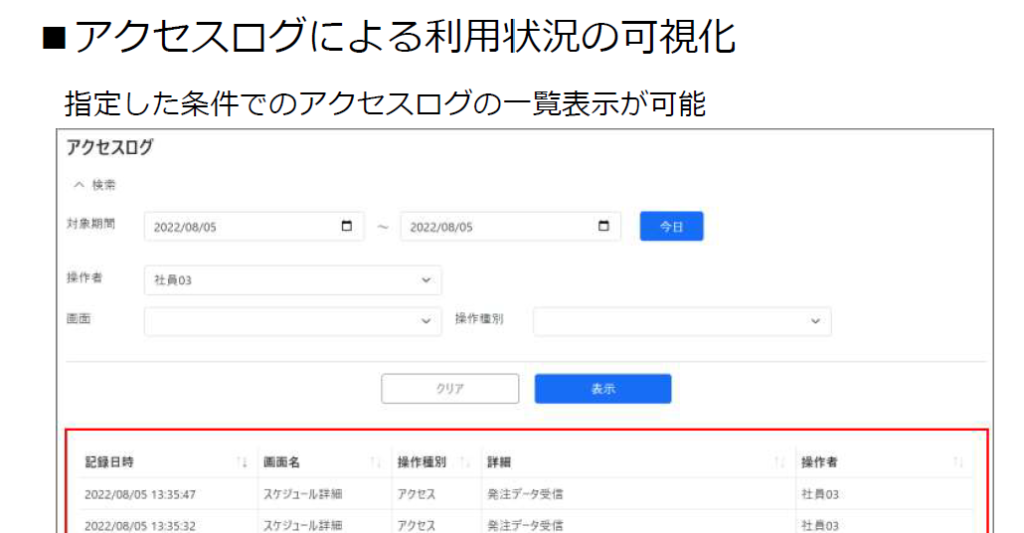Screen dimensions: 1024x533
Task: Click 発注データ受信 detail in first row
Action: (x=525, y=494)
